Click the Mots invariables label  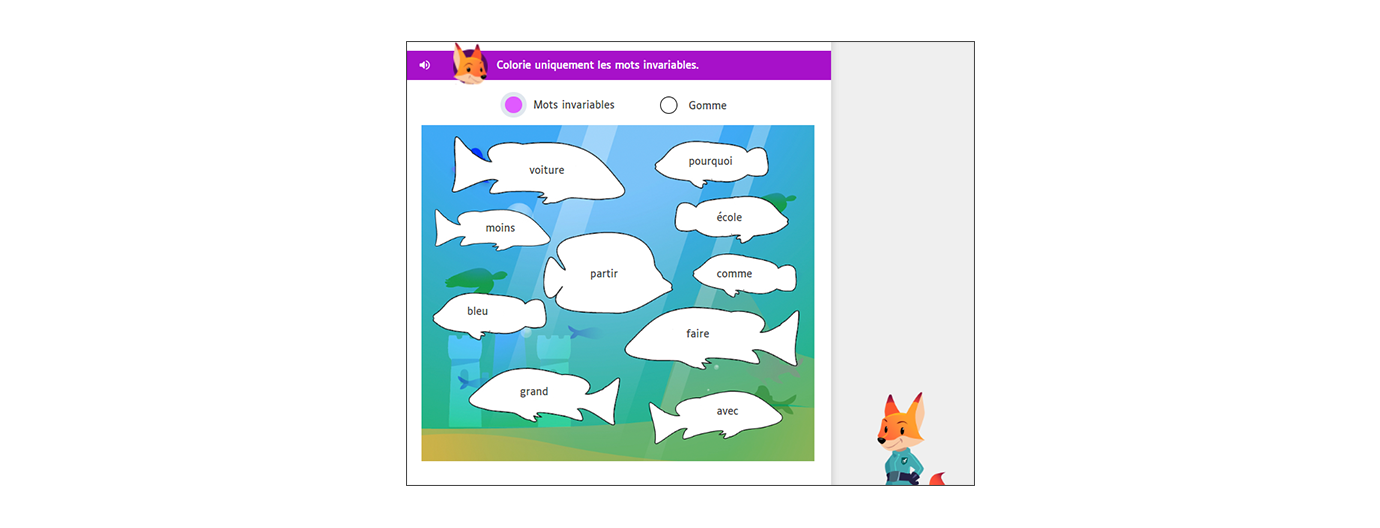click(x=573, y=105)
